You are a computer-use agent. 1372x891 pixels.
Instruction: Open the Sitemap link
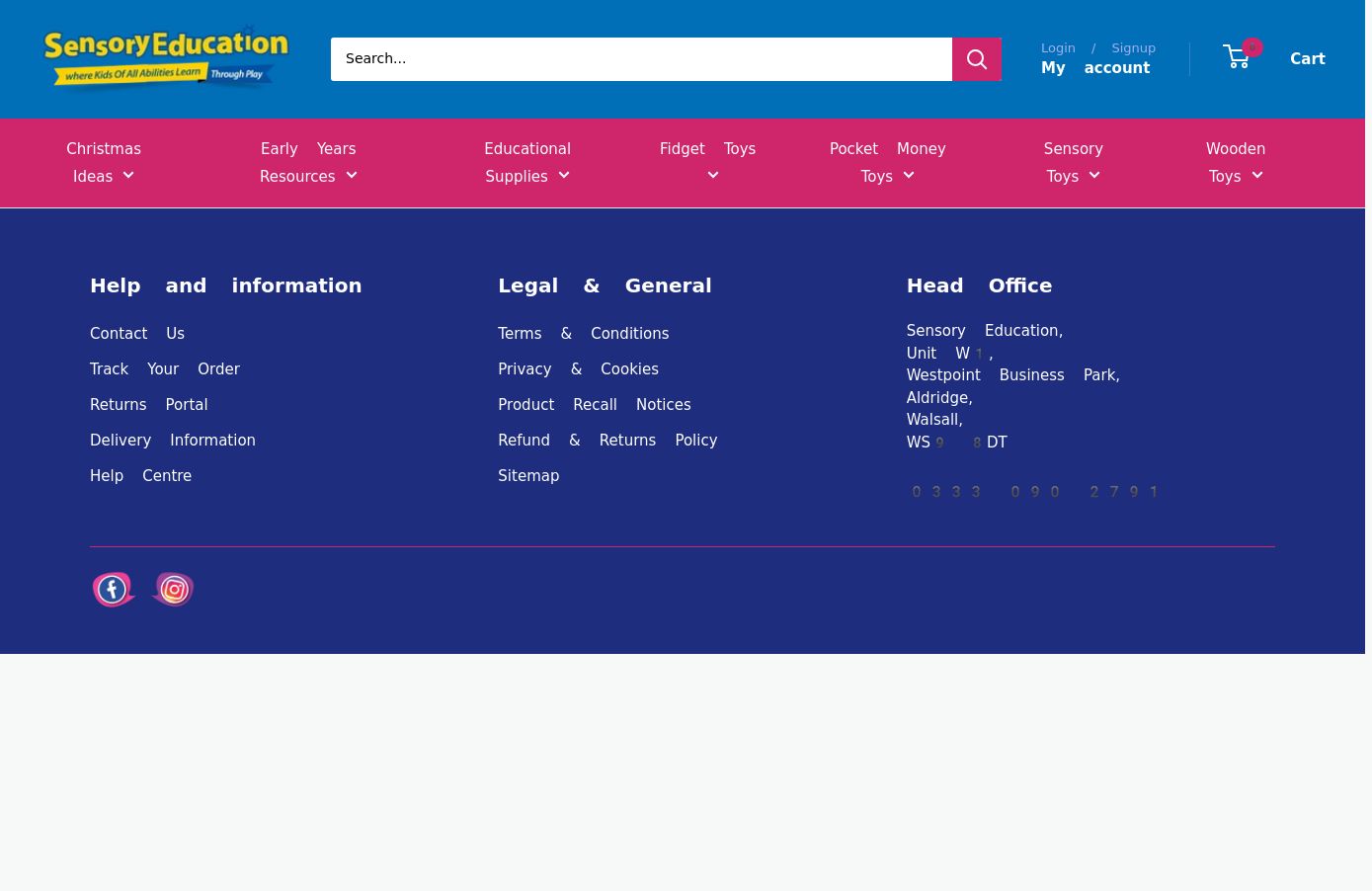coord(528,476)
